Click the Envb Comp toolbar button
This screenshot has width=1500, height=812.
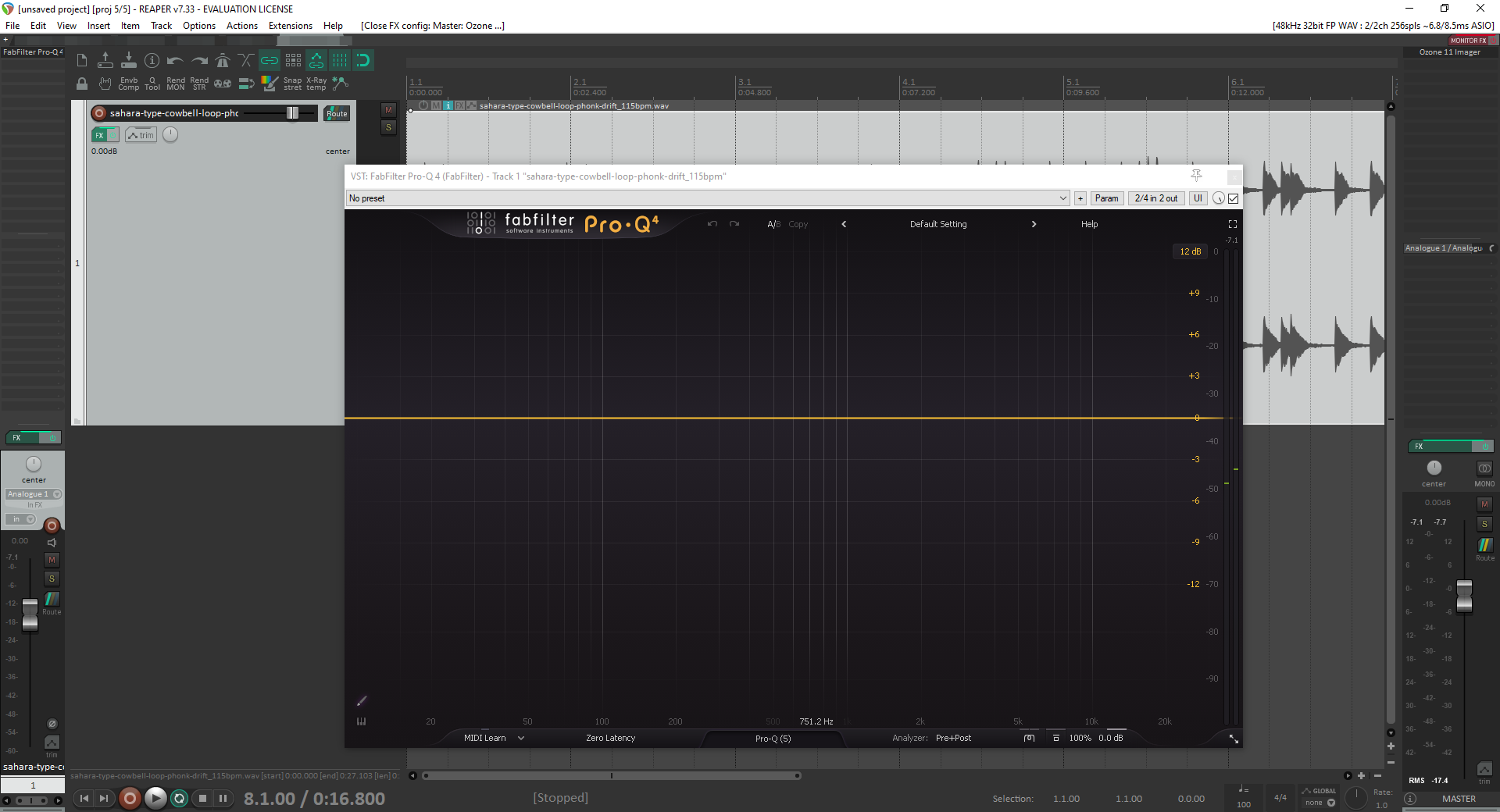(129, 84)
